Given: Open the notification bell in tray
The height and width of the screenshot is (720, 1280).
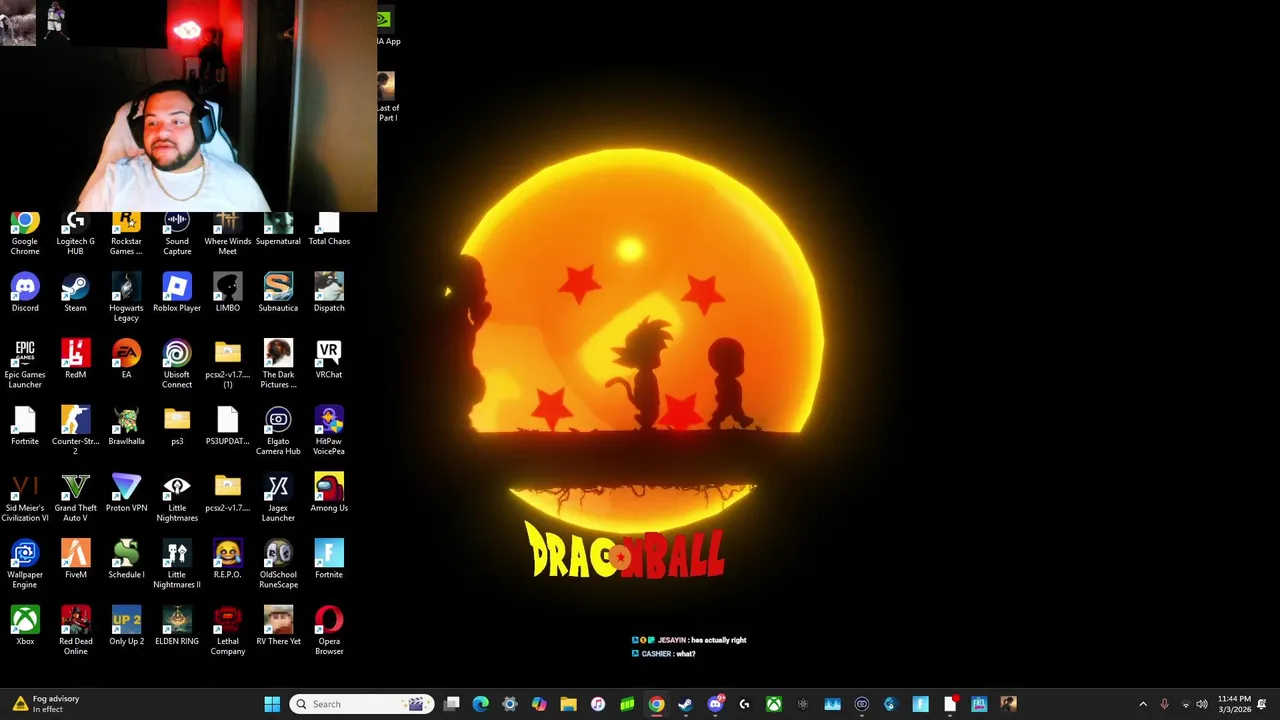Looking at the screenshot, I should tap(1262, 704).
